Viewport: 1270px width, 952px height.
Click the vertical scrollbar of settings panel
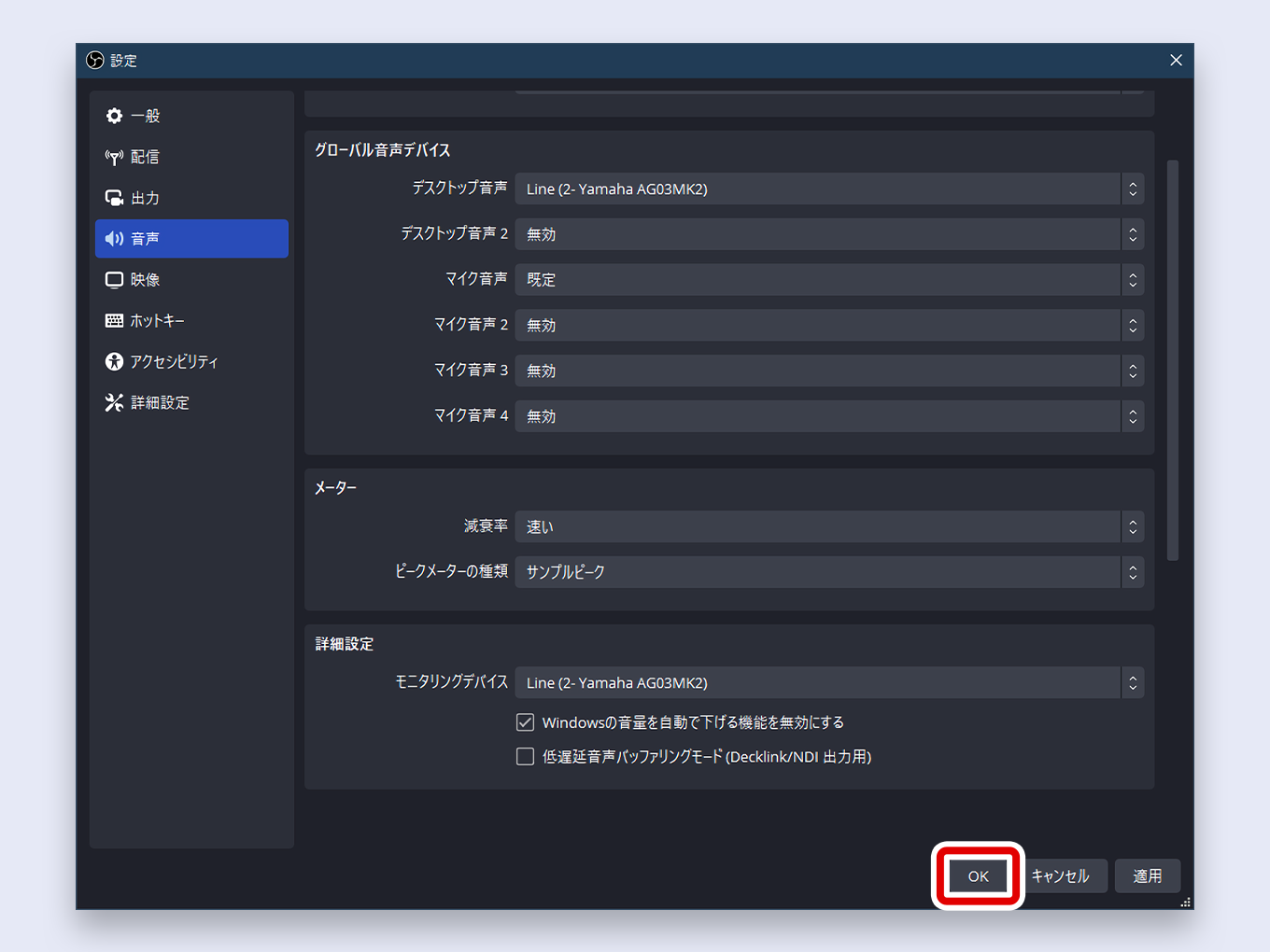[1173, 360]
